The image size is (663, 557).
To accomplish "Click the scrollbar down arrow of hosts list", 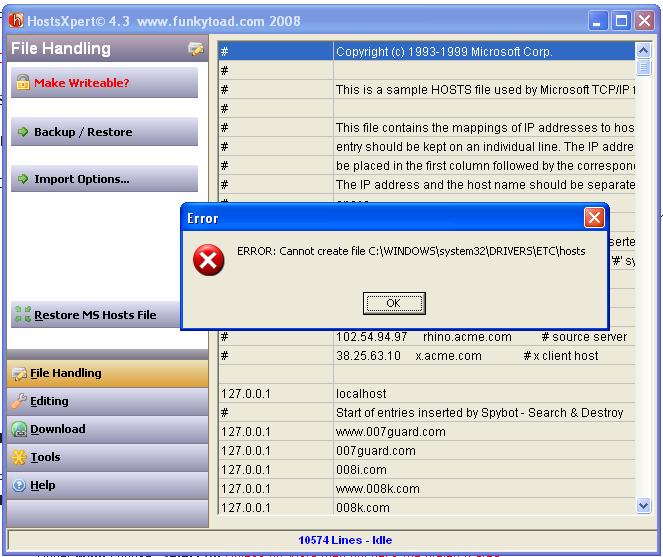I will (x=643, y=505).
